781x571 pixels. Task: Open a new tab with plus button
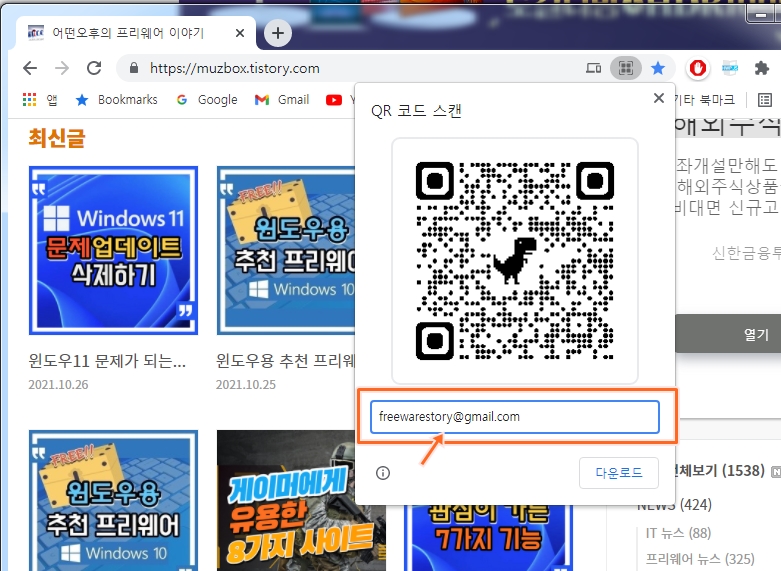[x=278, y=33]
